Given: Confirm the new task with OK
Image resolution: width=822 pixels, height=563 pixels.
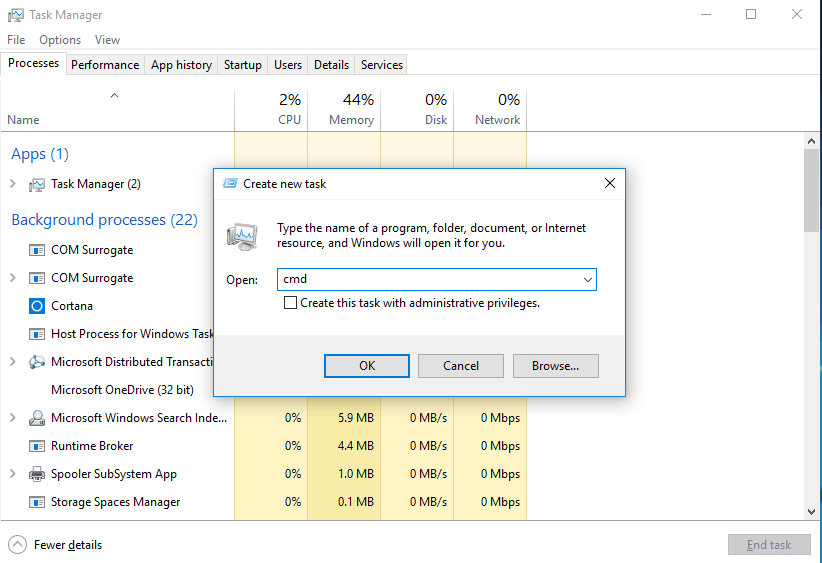Looking at the screenshot, I should point(367,366).
